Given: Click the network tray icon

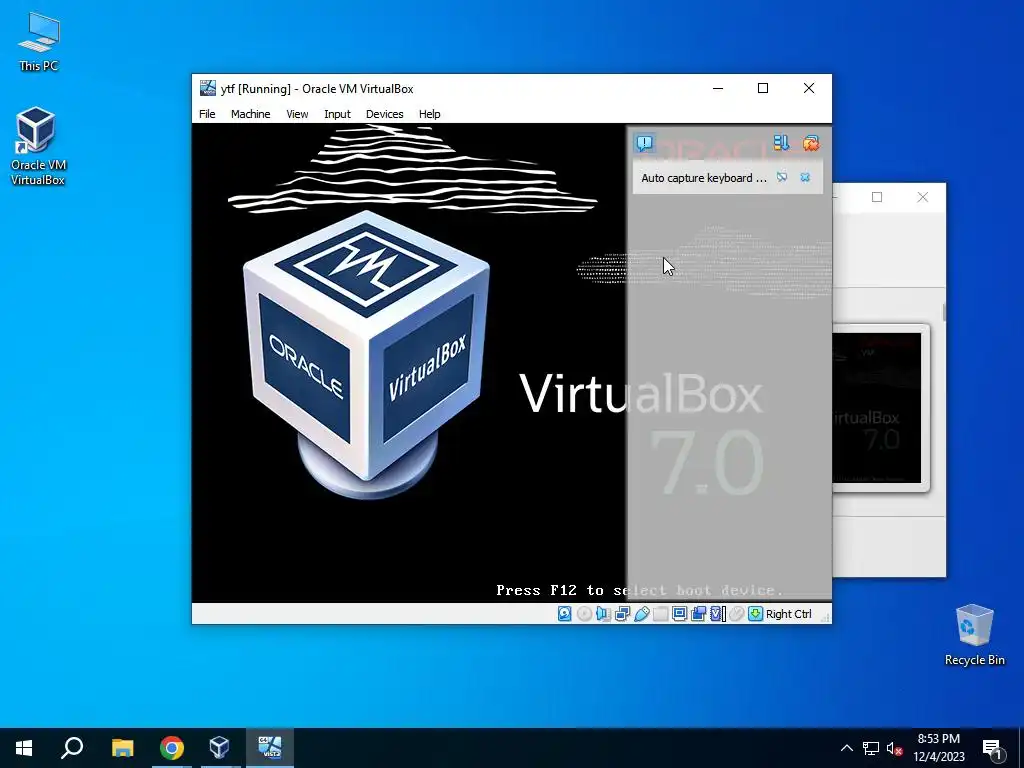Looking at the screenshot, I should click(871, 748).
